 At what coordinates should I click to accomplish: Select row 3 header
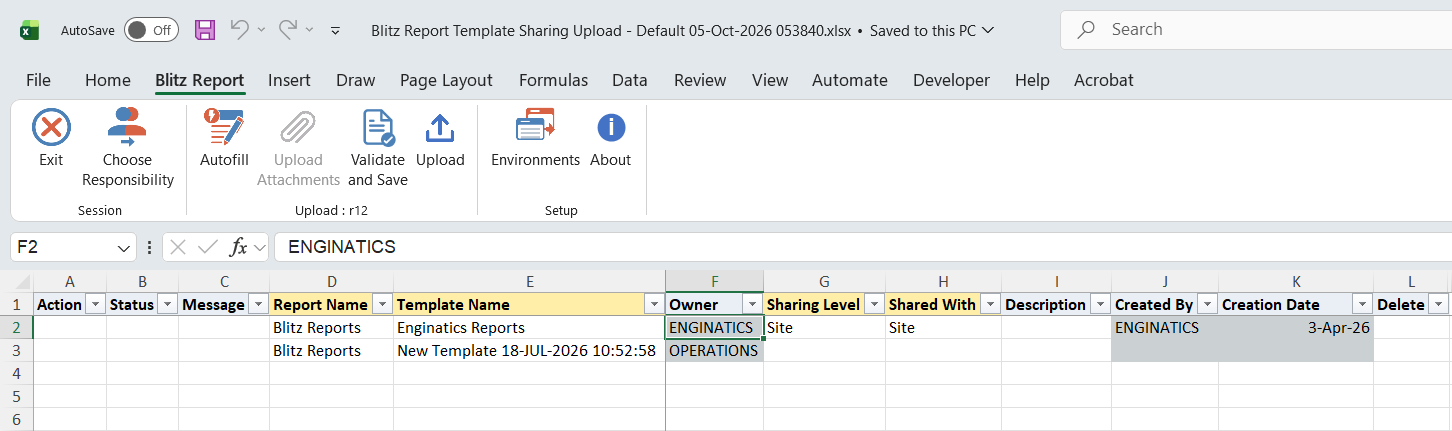17,350
